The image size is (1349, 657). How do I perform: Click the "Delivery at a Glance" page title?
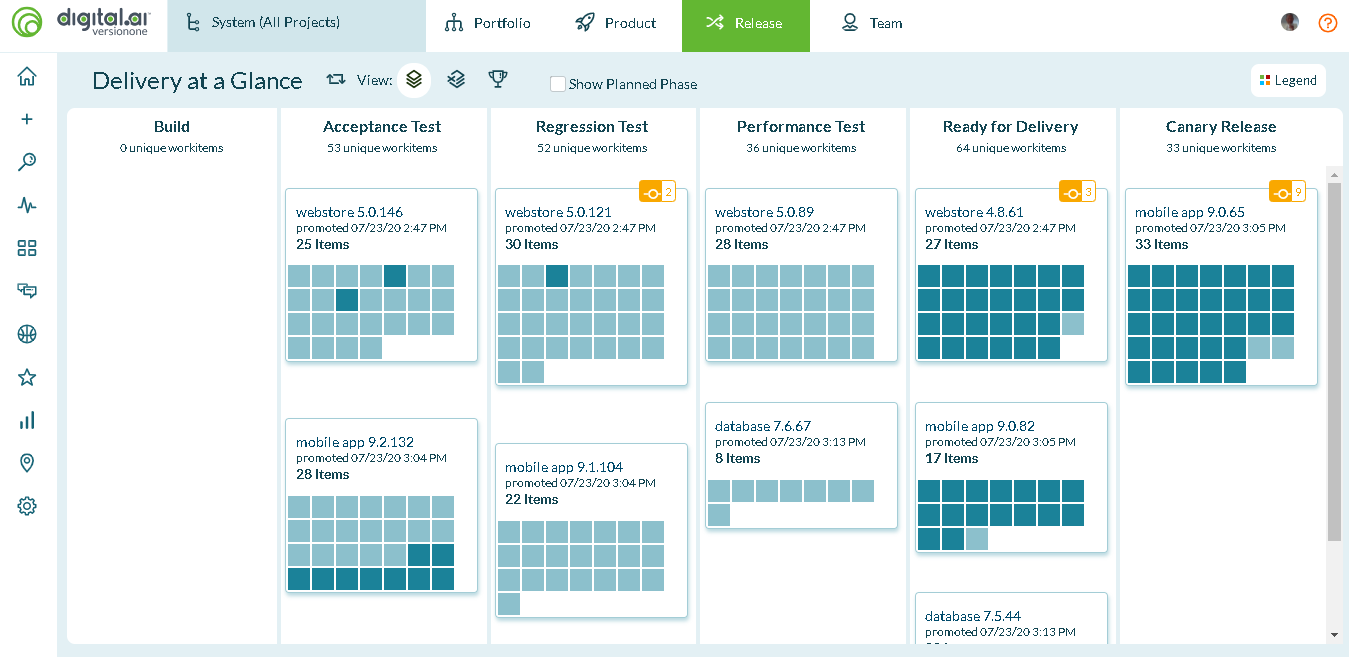click(x=197, y=81)
